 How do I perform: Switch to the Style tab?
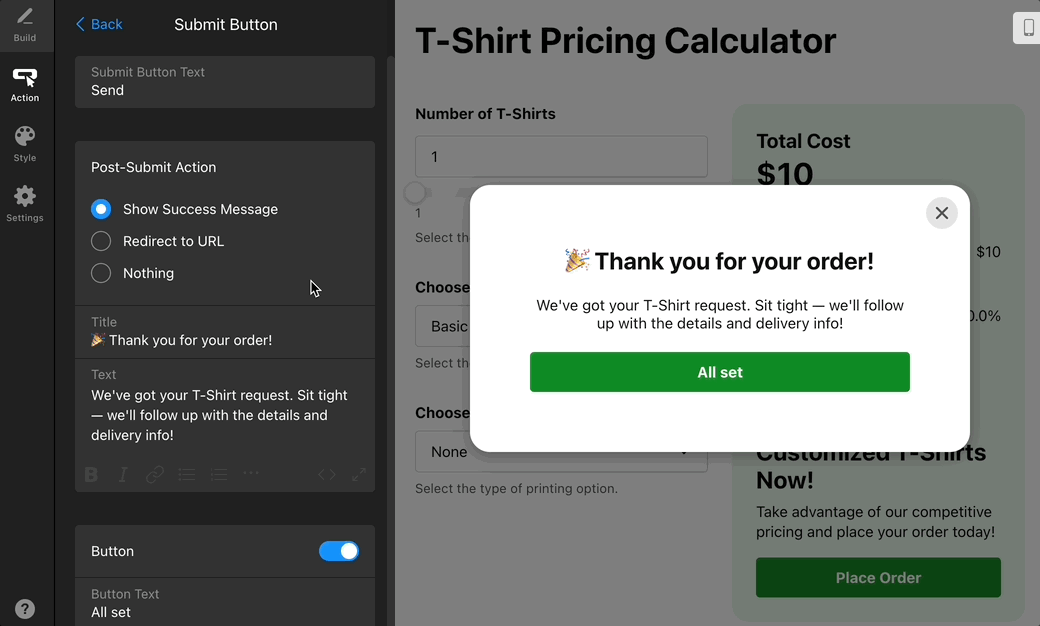click(x=25, y=143)
